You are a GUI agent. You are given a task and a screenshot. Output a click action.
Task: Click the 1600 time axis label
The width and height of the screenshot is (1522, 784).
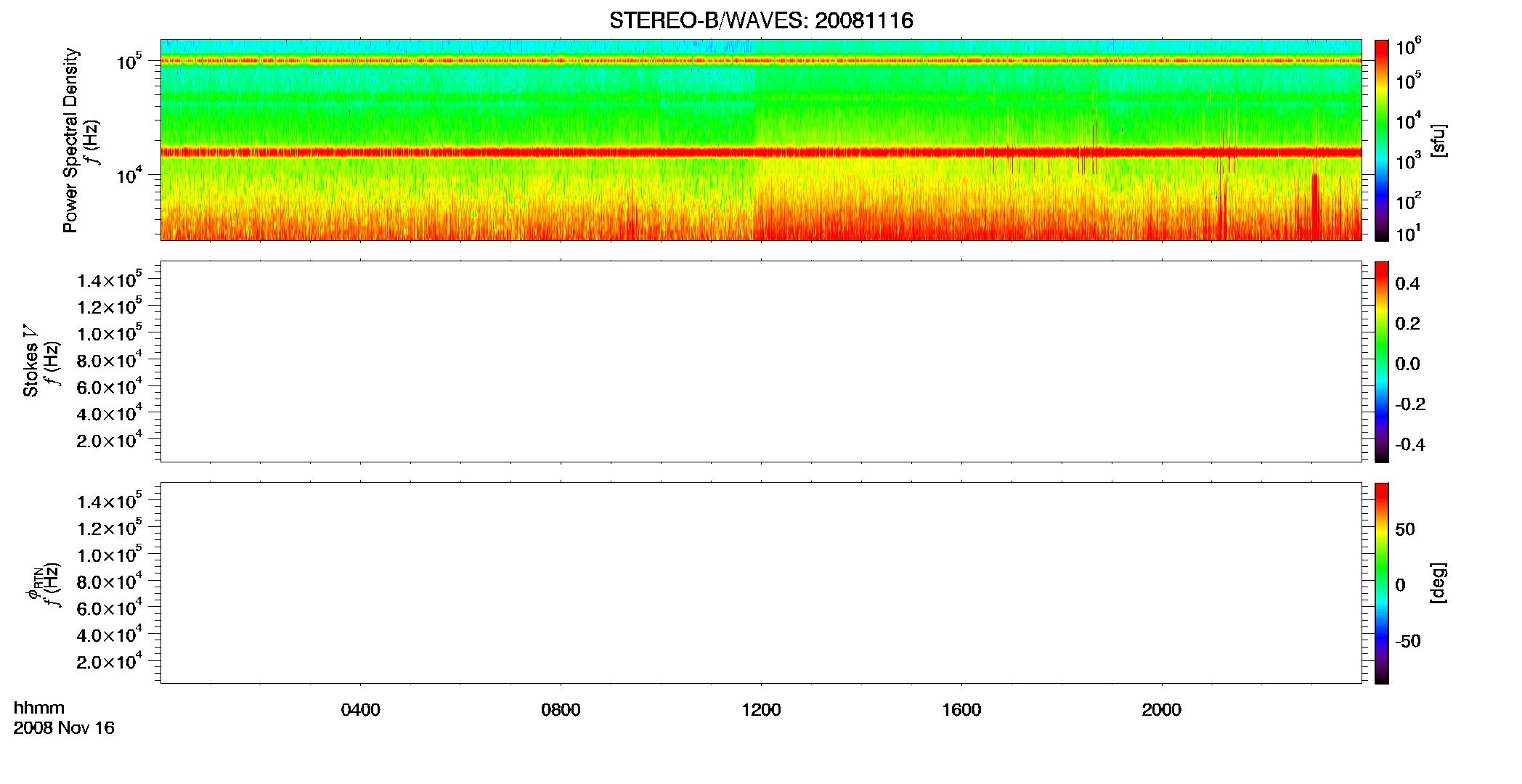click(x=961, y=710)
